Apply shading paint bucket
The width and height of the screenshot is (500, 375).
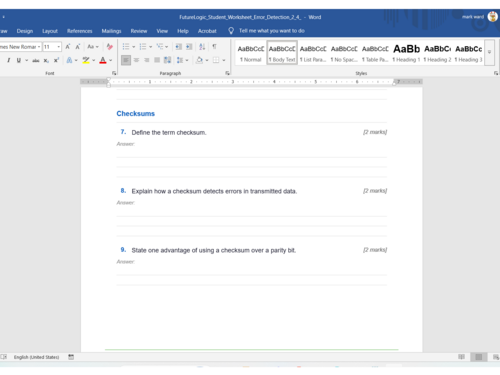pyautogui.click(x=199, y=60)
